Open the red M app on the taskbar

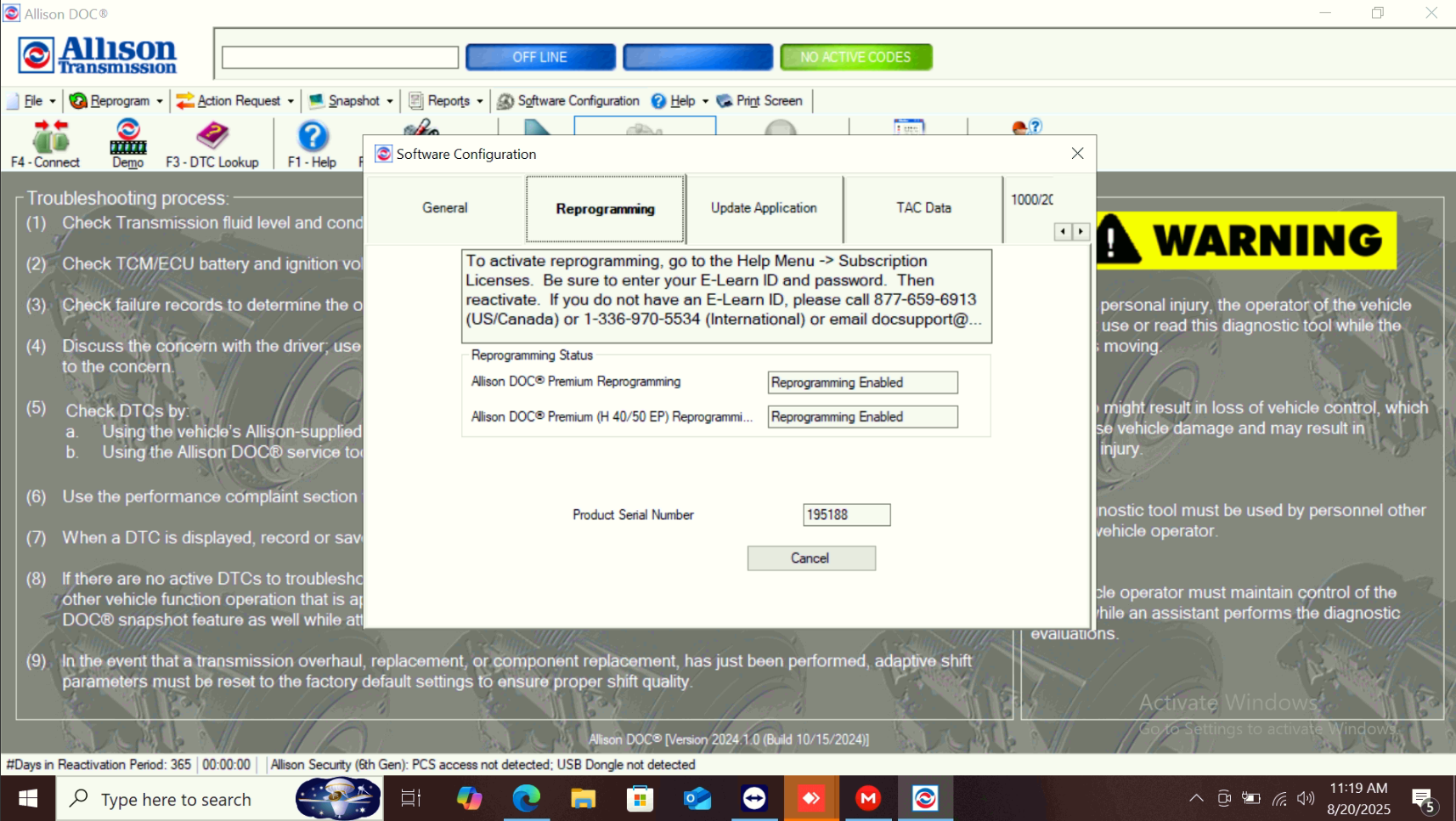coord(868,799)
